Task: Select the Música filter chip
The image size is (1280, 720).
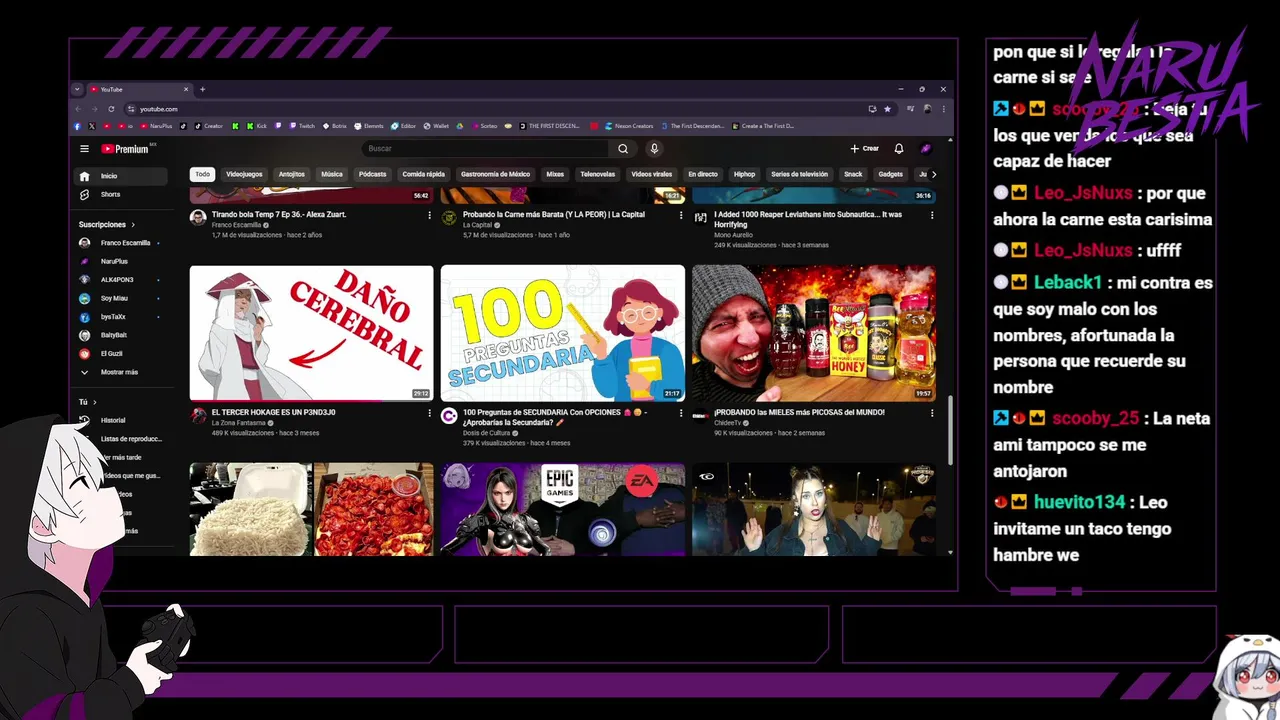Action: (332, 174)
